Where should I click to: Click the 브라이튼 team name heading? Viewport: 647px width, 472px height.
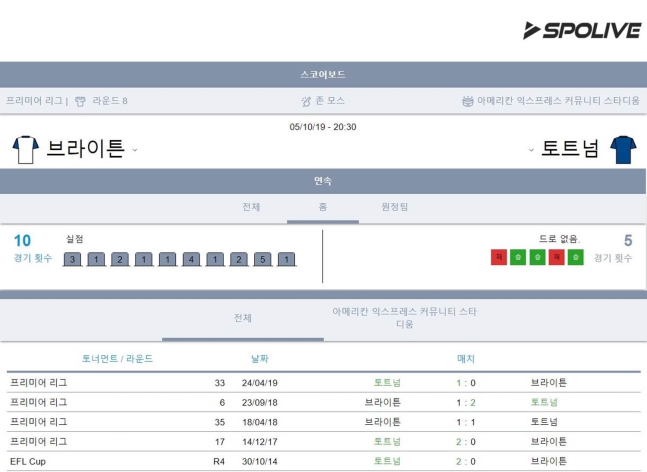pyautogui.click(x=85, y=149)
